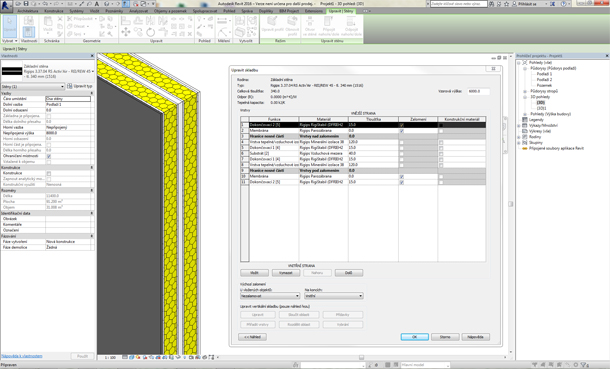Select the Podlaží 1 view in project browser
This screenshot has width=610, height=369.
[x=544, y=74]
